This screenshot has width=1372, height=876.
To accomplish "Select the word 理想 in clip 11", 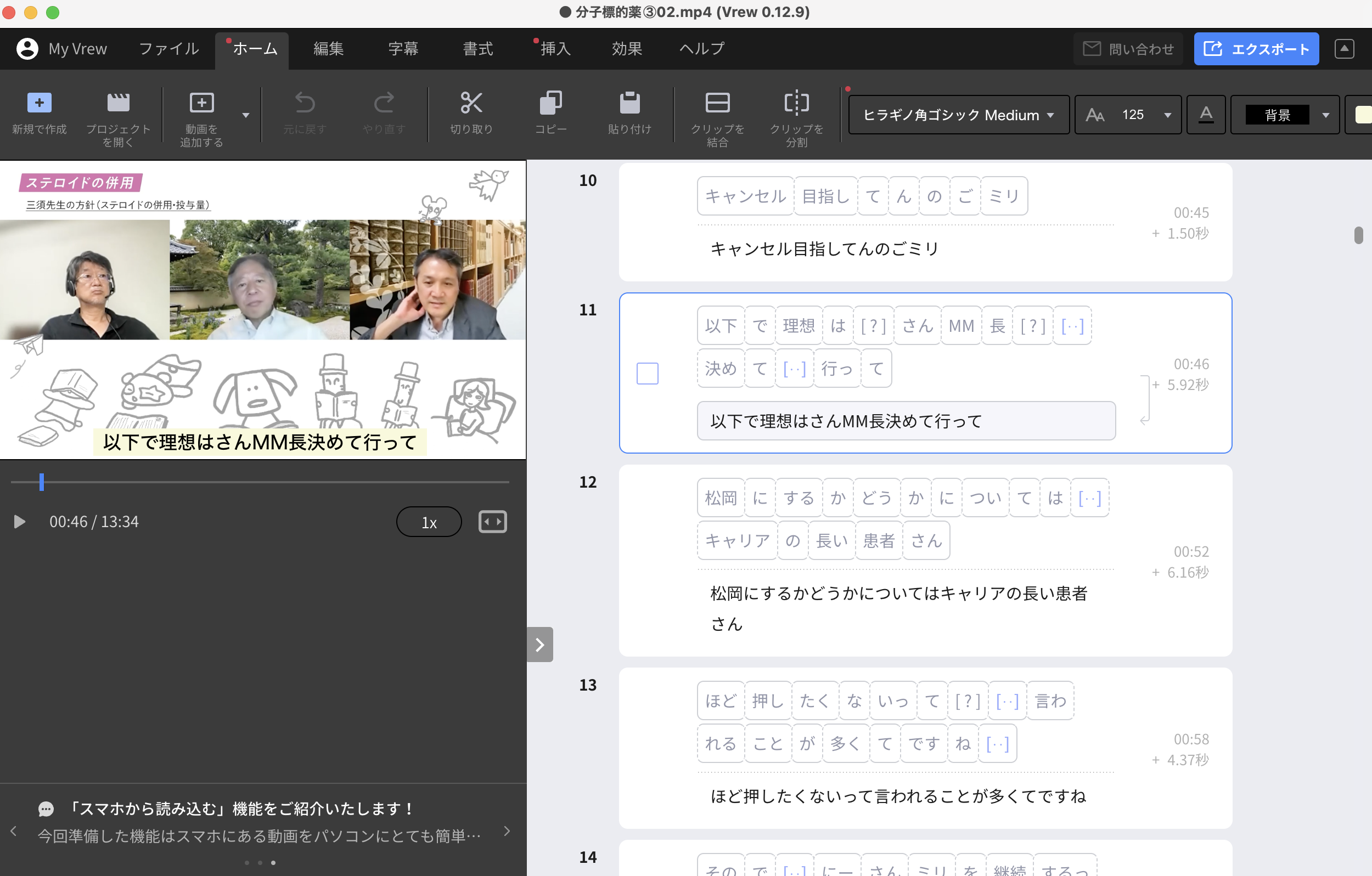I will click(x=799, y=326).
